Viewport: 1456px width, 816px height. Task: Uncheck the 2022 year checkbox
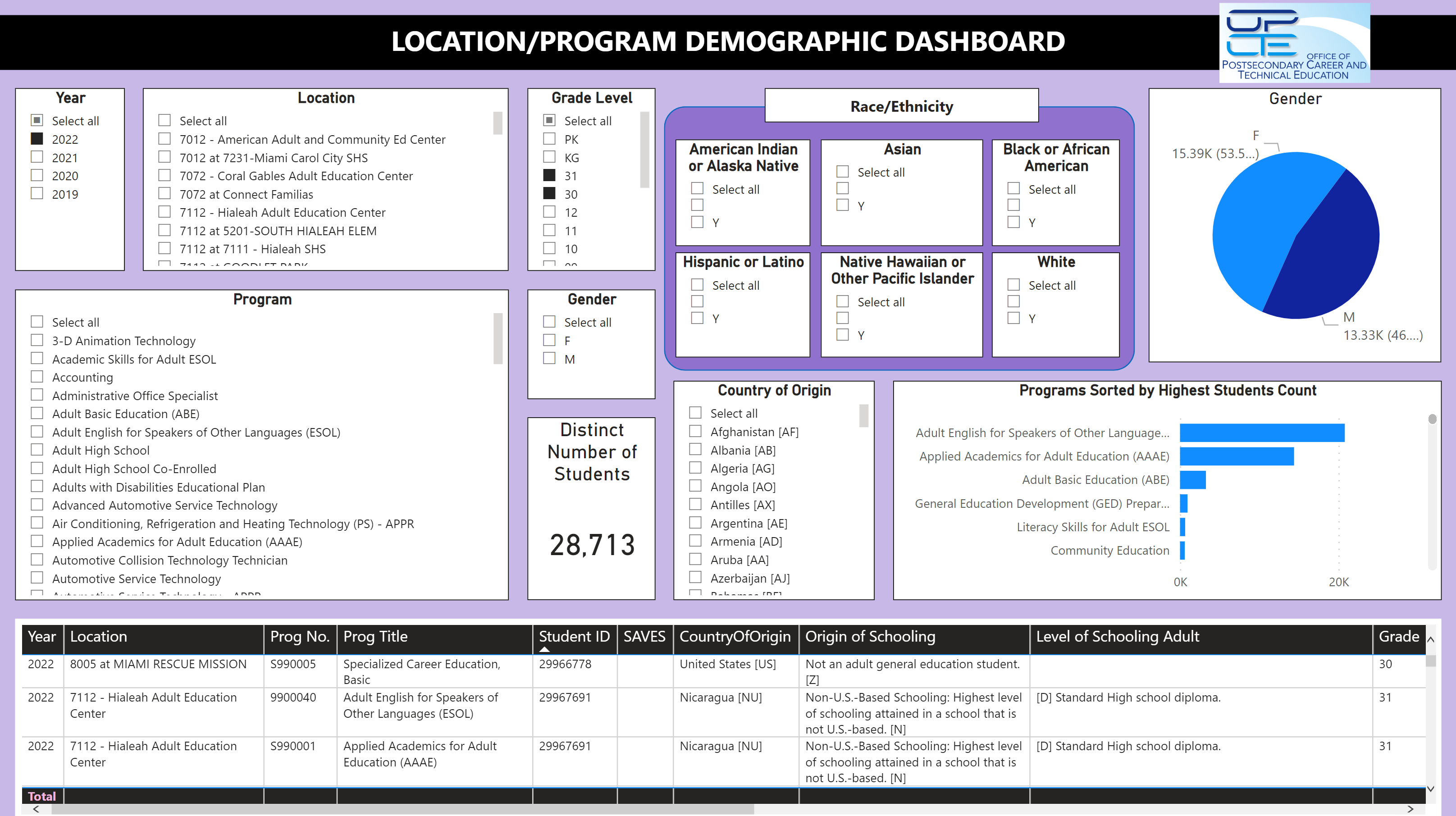(37, 138)
